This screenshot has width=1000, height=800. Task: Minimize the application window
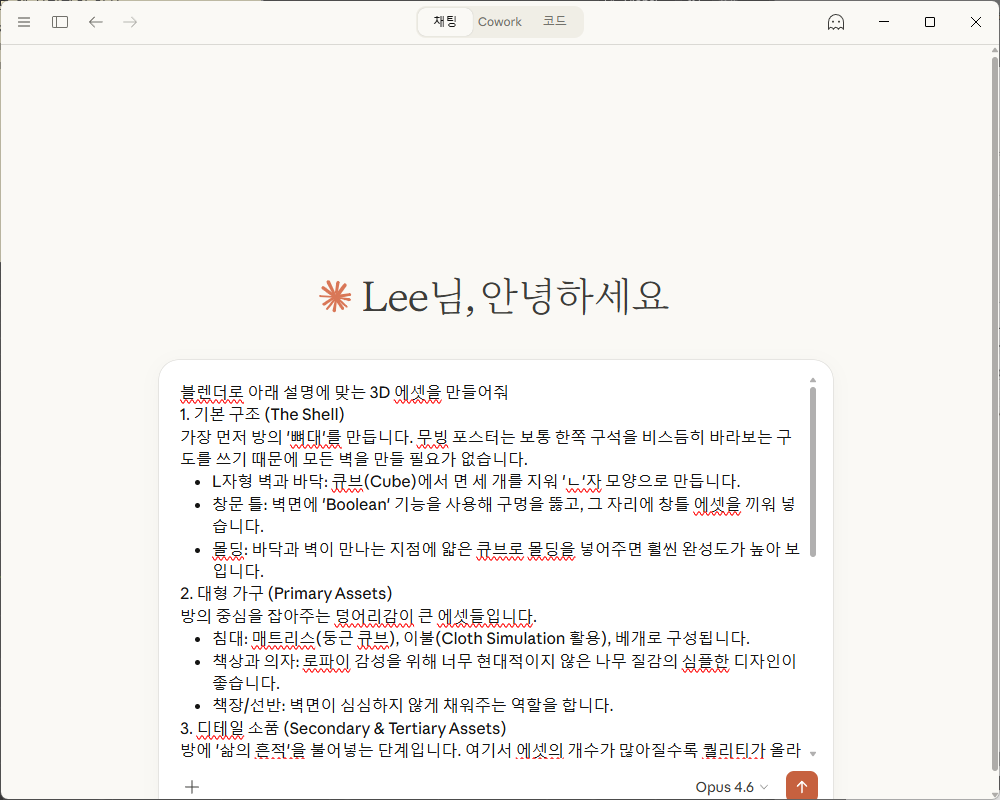tap(884, 22)
